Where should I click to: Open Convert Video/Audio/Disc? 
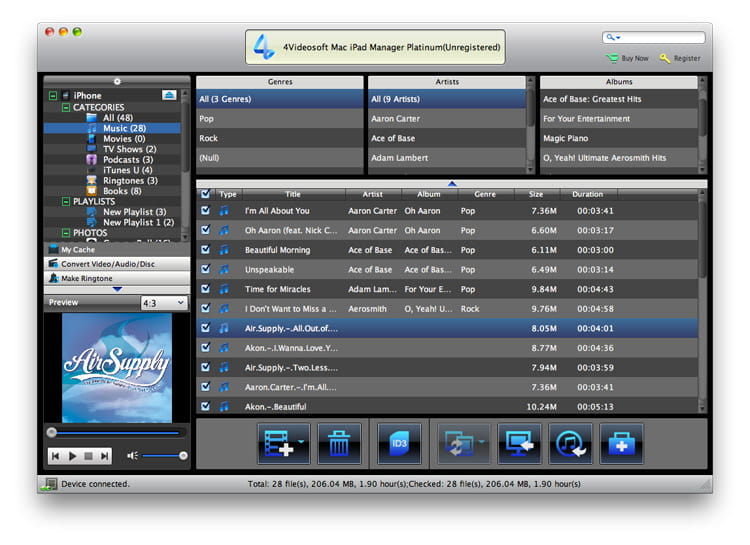click(x=117, y=264)
